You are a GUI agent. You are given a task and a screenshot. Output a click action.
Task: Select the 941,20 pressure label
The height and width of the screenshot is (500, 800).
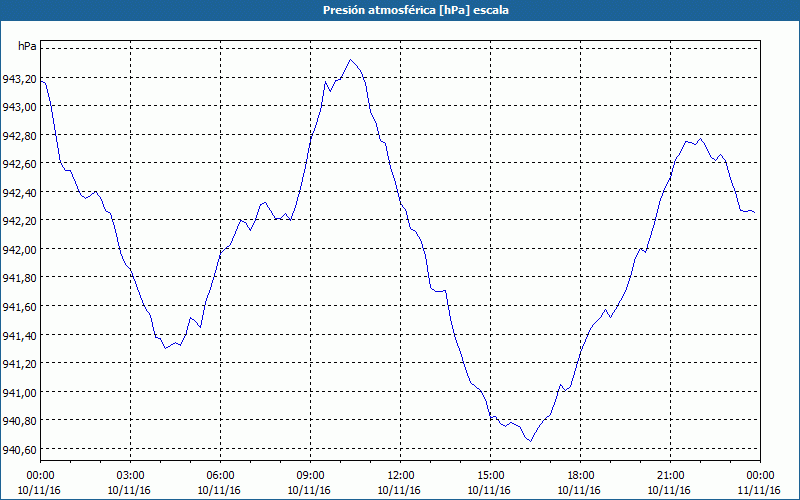[19, 364]
